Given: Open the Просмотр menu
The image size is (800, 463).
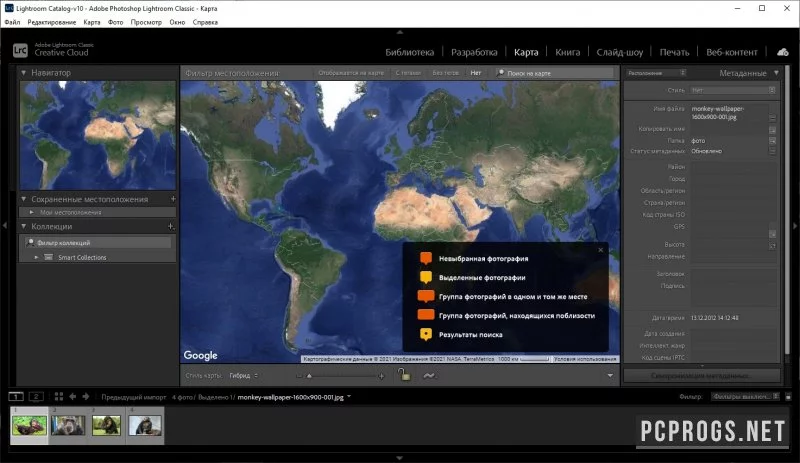Looking at the screenshot, I should [x=146, y=22].
